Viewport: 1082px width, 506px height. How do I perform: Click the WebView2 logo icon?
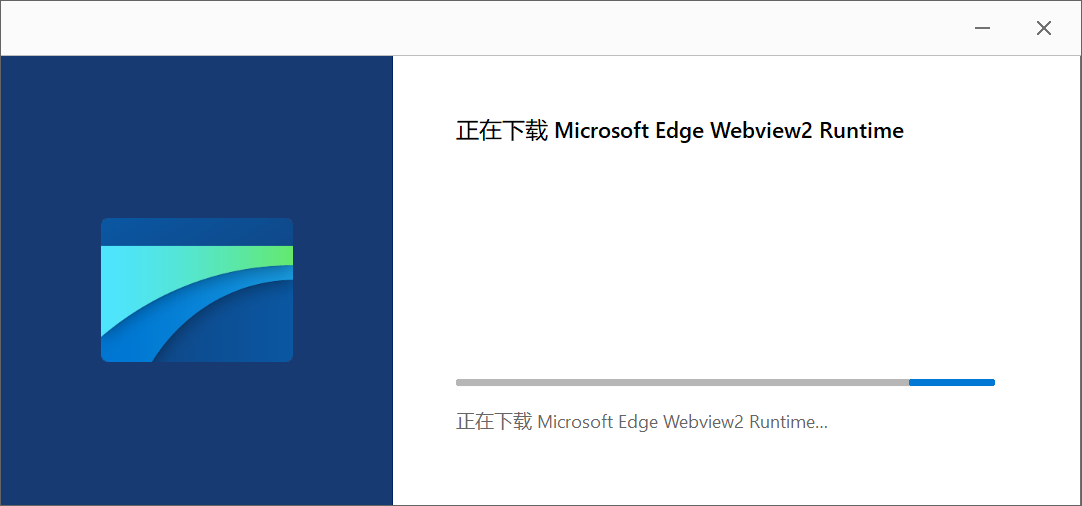pos(197,290)
